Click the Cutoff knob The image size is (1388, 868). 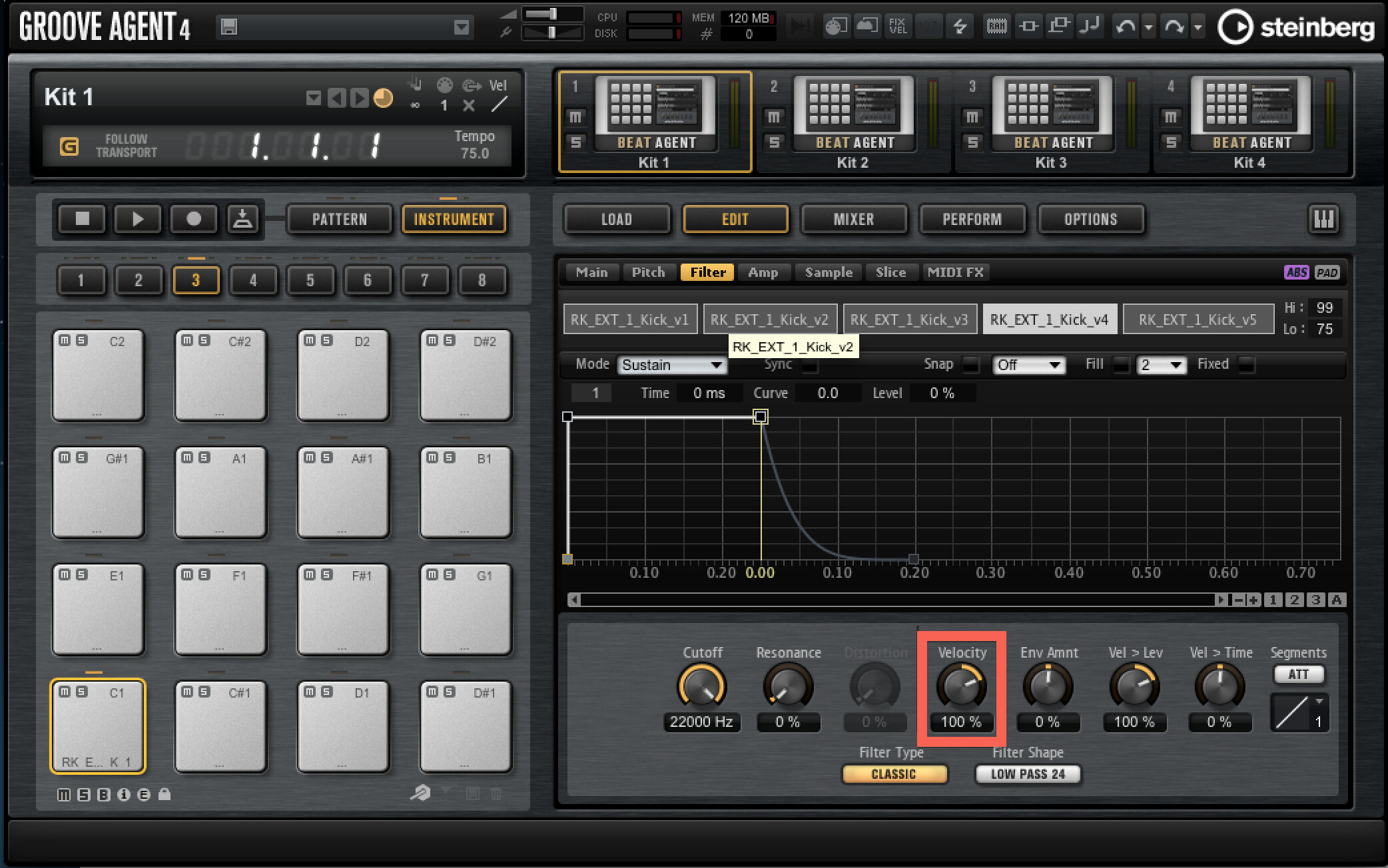(x=701, y=687)
